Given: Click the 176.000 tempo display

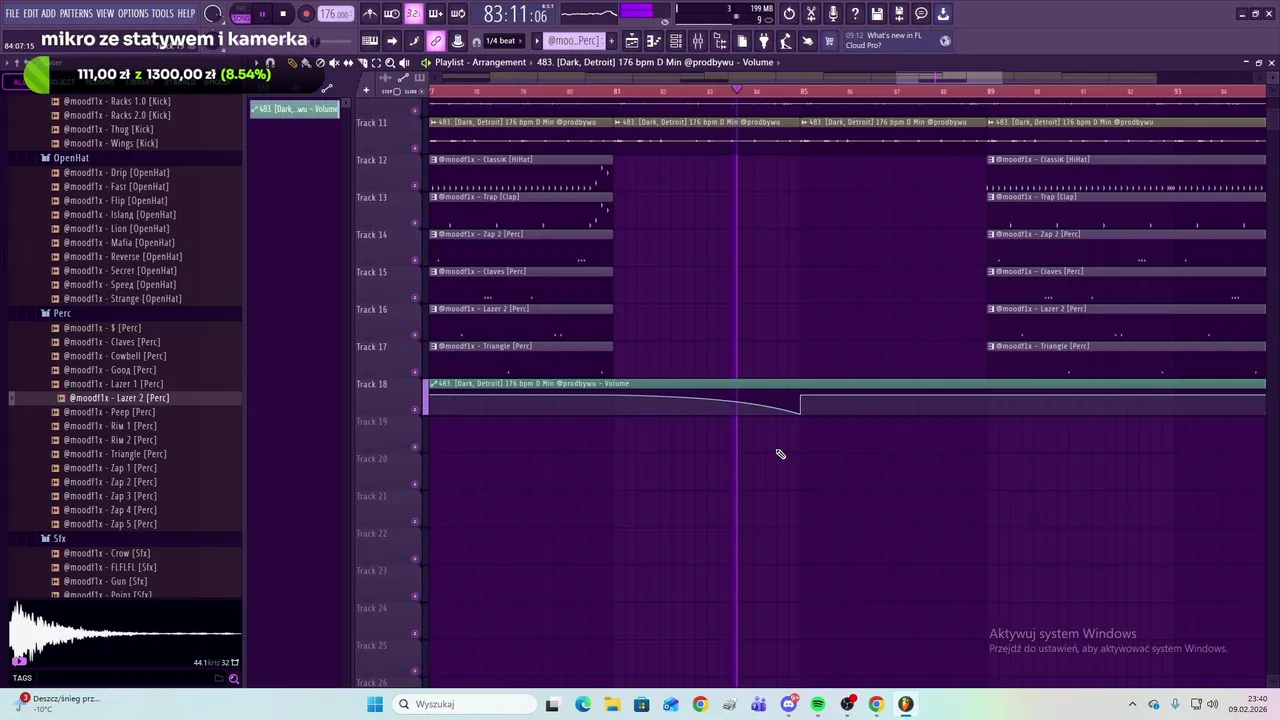Looking at the screenshot, I should coord(336,14).
